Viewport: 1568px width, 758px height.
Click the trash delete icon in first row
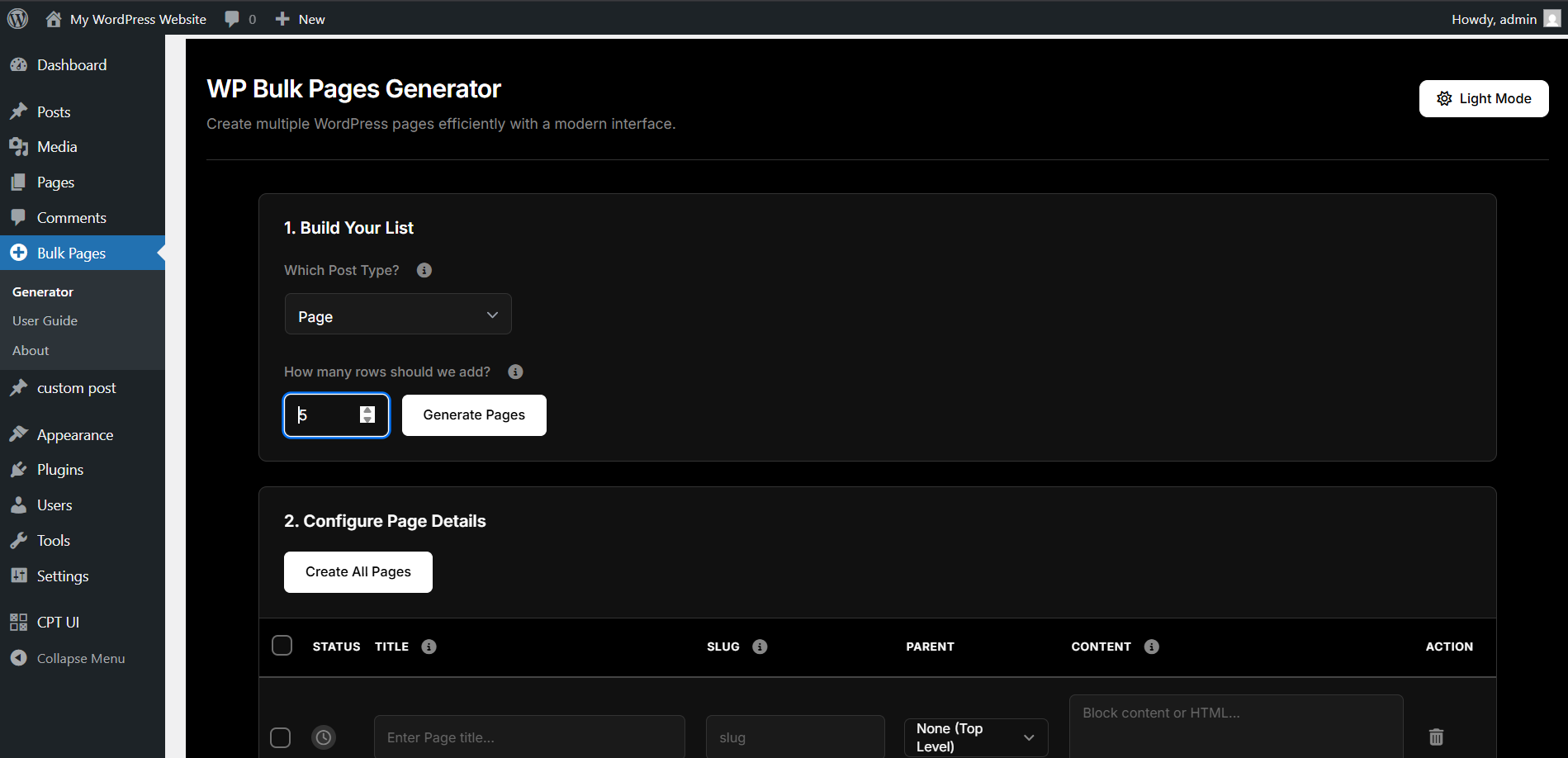pyautogui.click(x=1436, y=737)
